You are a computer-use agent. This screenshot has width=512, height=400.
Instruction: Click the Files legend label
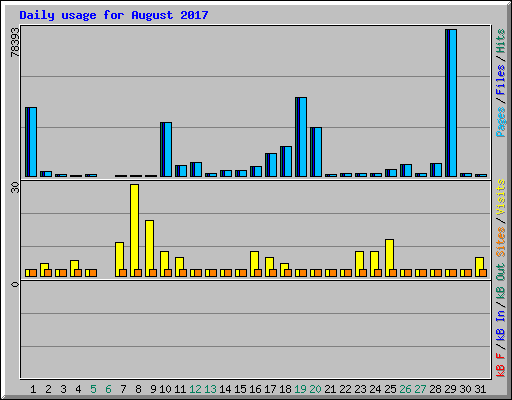501,80
